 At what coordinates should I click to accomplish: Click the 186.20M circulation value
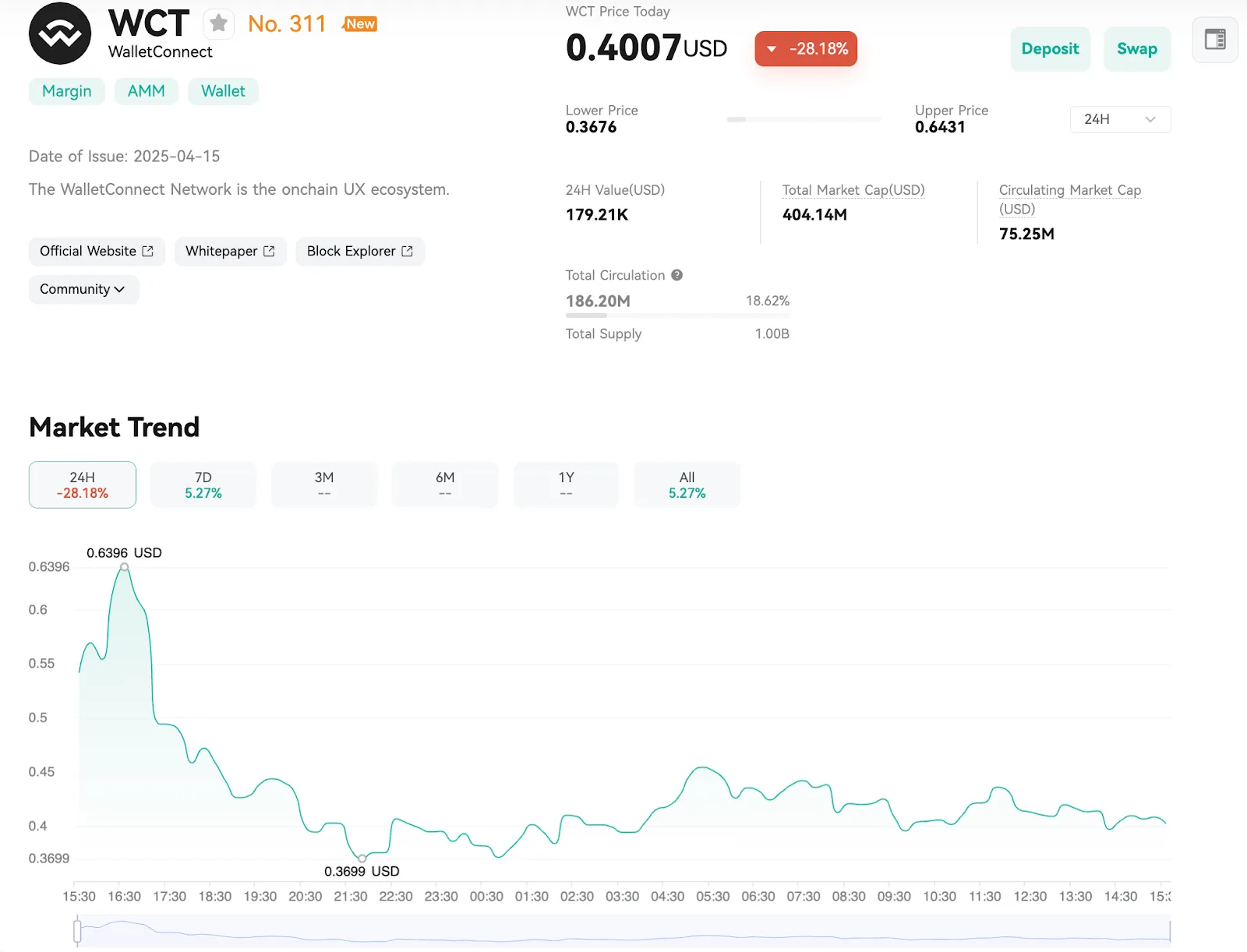[598, 301]
